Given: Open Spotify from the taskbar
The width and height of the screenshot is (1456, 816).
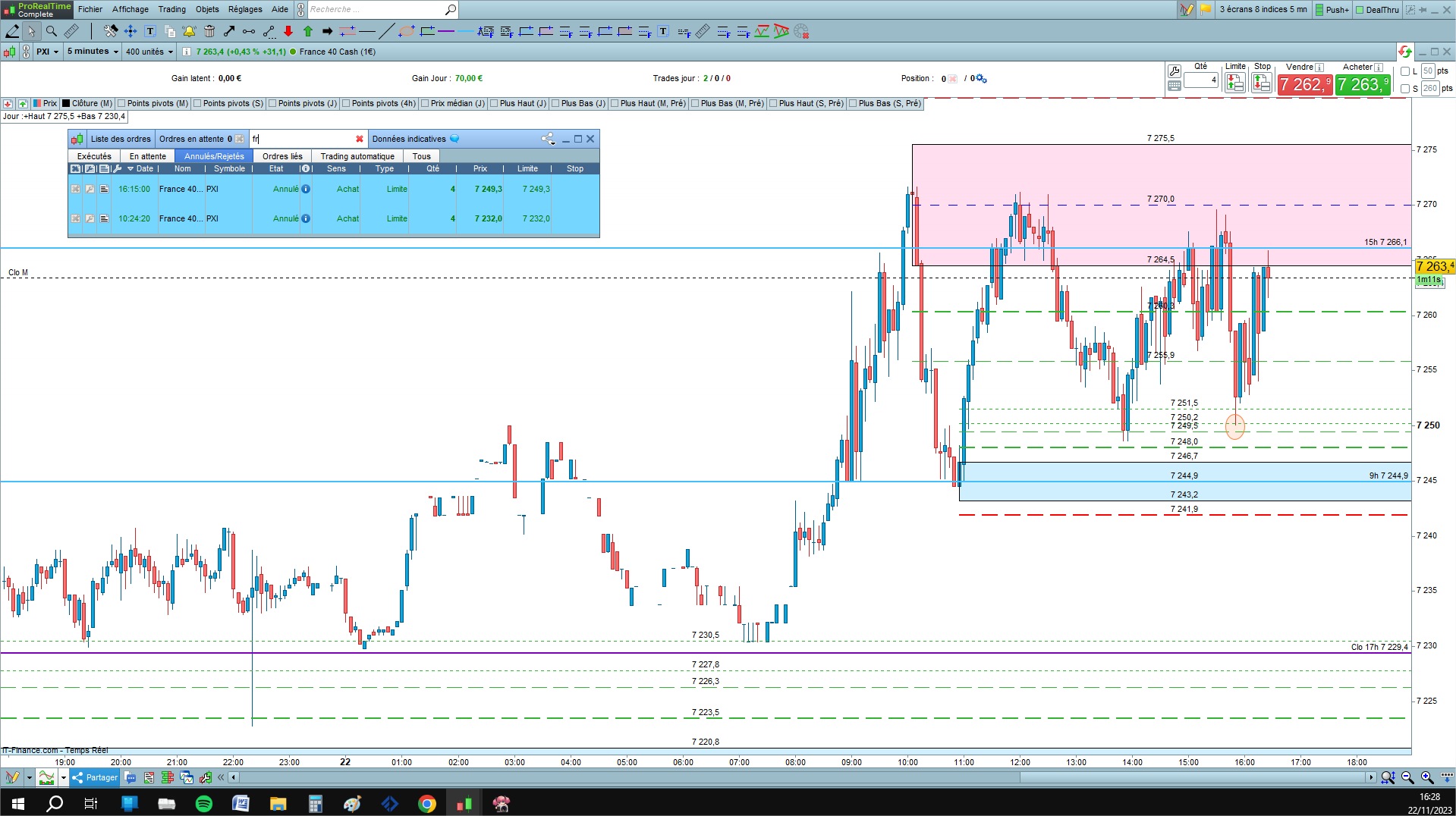Looking at the screenshot, I should [204, 803].
